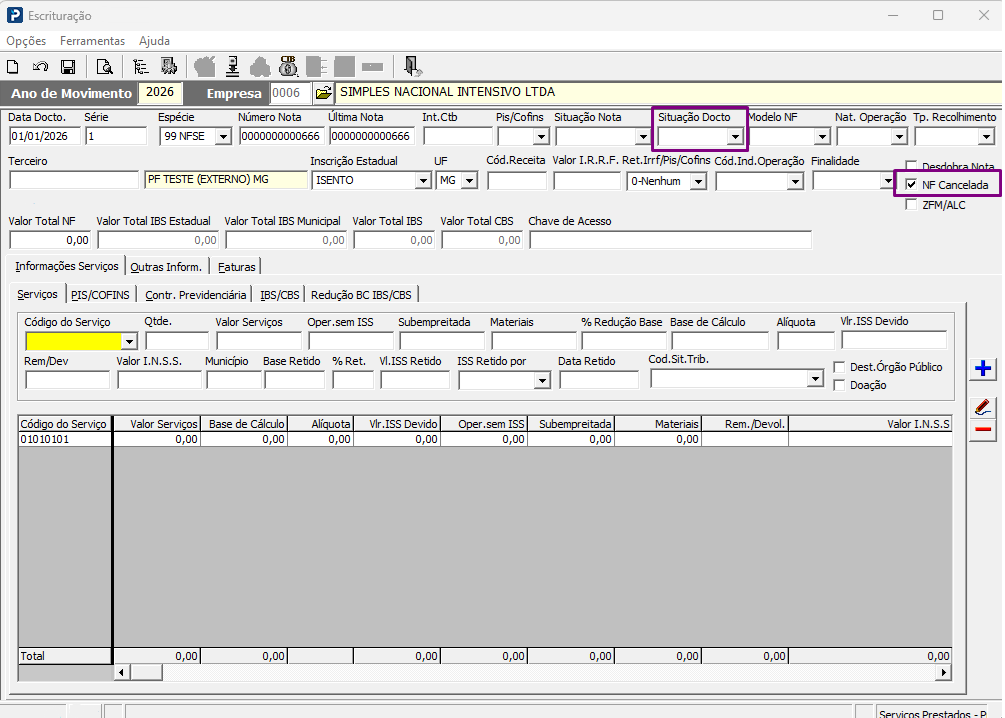Click the Terceiro code field
The height and width of the screenshot is (718, 1005).
74,180
